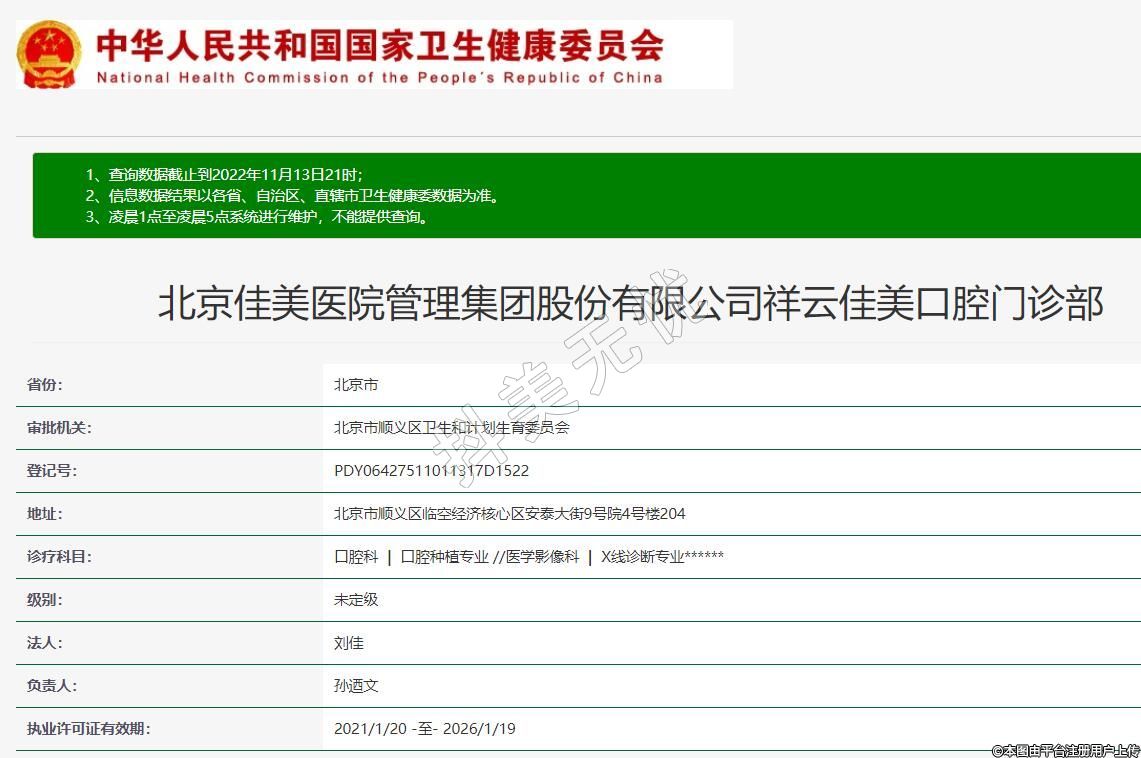Select the responsible person name 孙迺文
Image resolution: width=1141 pixels, height=758 pixels.
356,686
